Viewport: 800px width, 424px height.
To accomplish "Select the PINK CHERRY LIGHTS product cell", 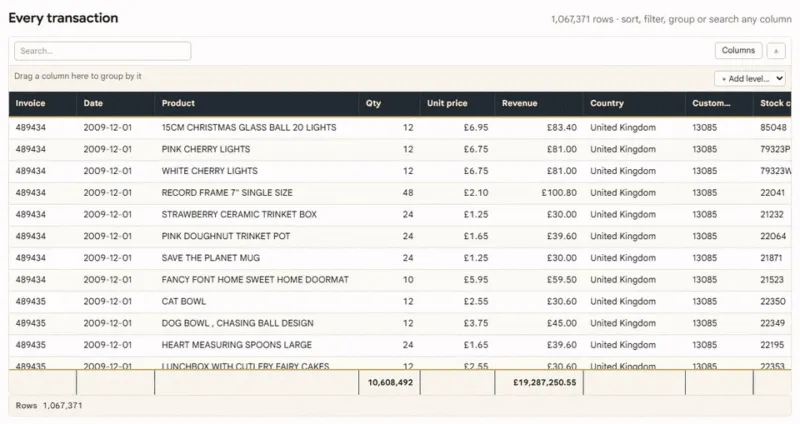I will click(x=257, y=149).
